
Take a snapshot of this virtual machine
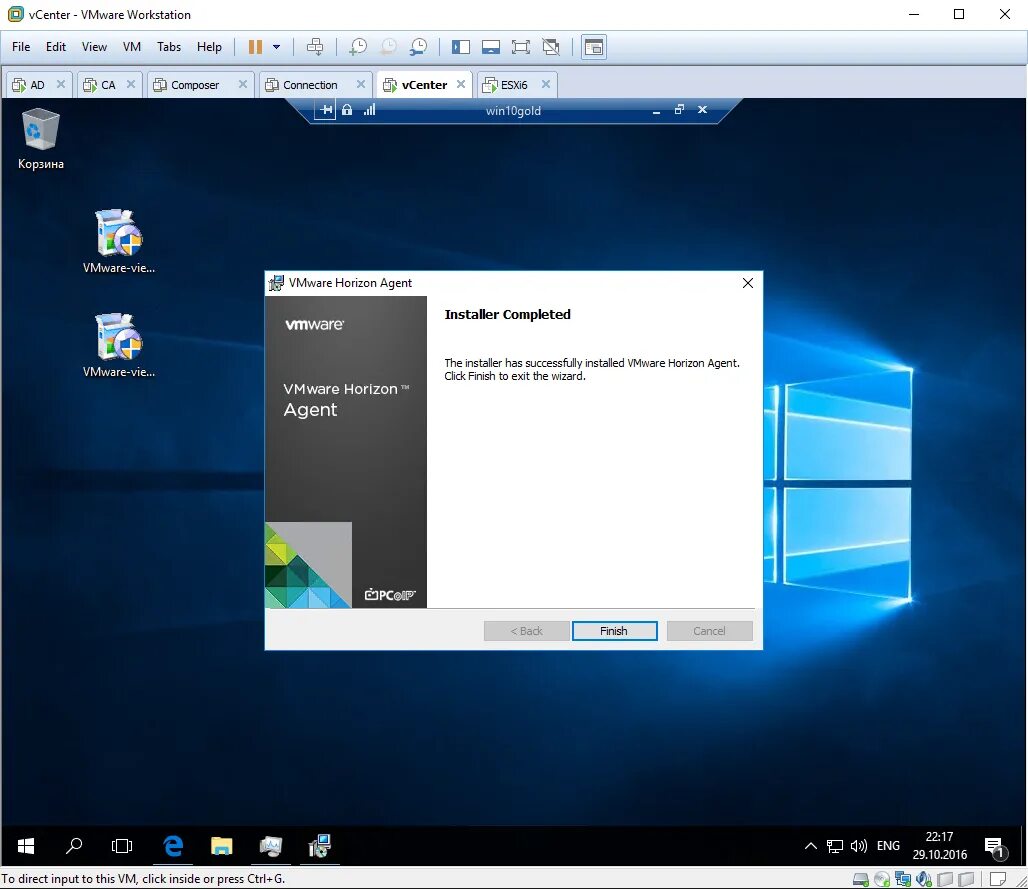click(357, 46)
